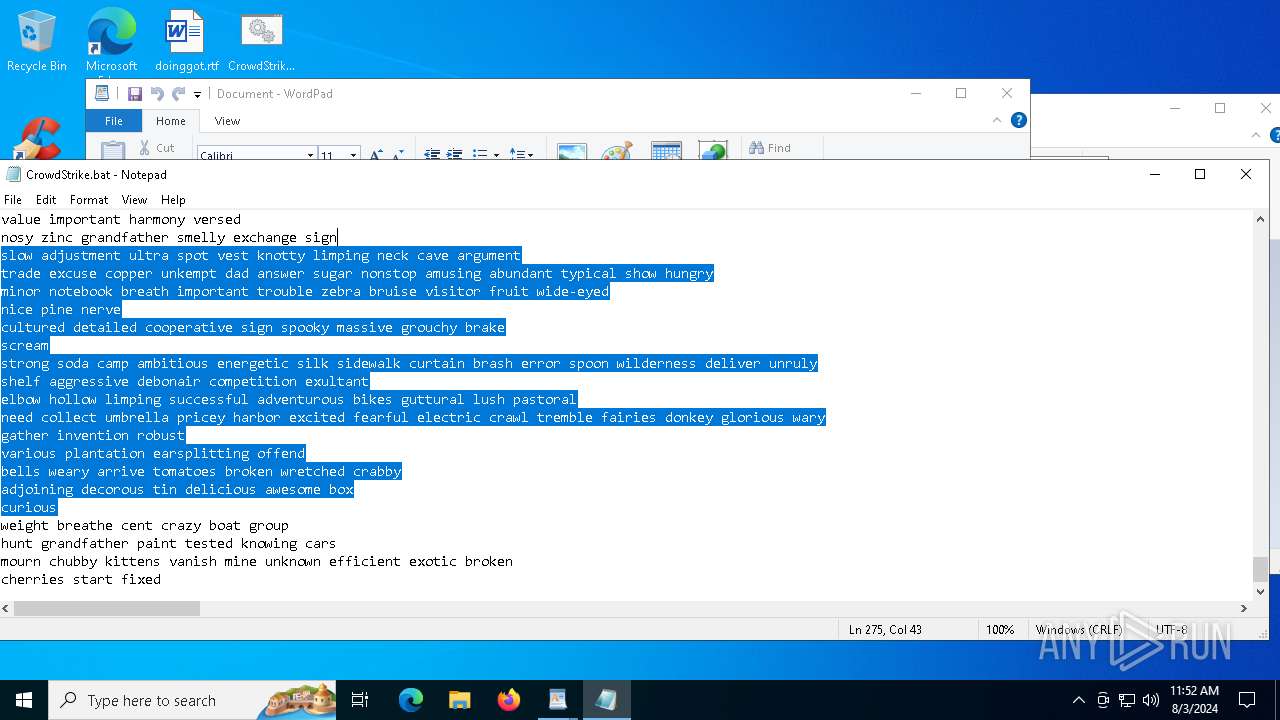Click the line 'value important harmony versed'
This screenshot has height=720, width=1280.
click(121, 219)
